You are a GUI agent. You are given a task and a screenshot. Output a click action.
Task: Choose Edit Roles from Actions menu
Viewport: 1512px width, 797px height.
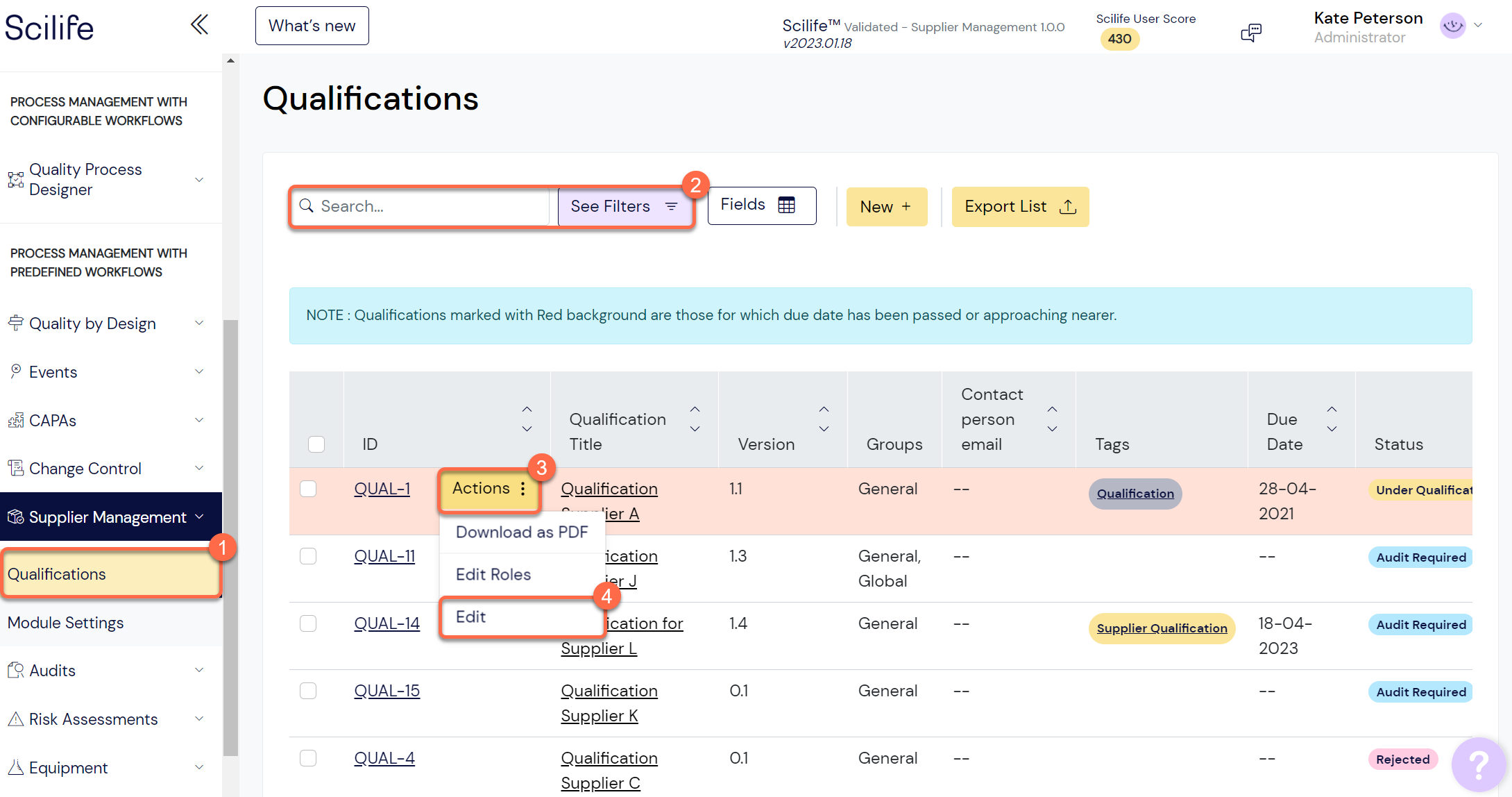522,574
